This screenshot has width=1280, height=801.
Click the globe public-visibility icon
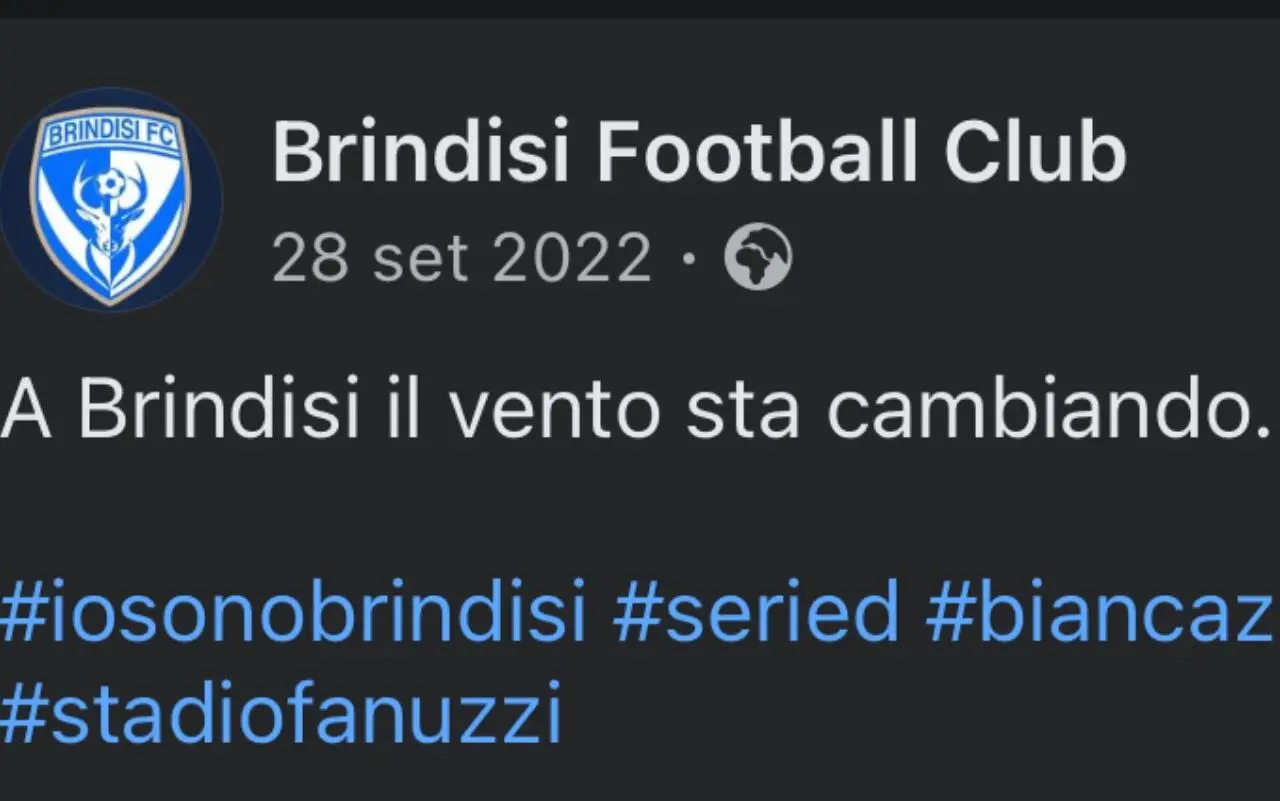pyautogui.click(x=758, y=259)
